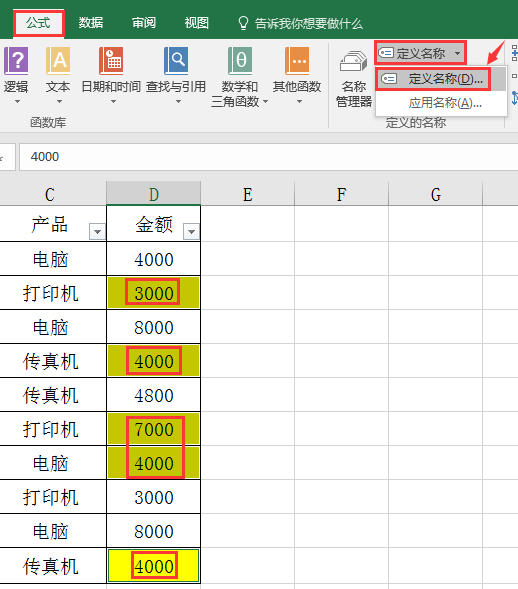Click the formula bar showing 4000

pos(268,157)
